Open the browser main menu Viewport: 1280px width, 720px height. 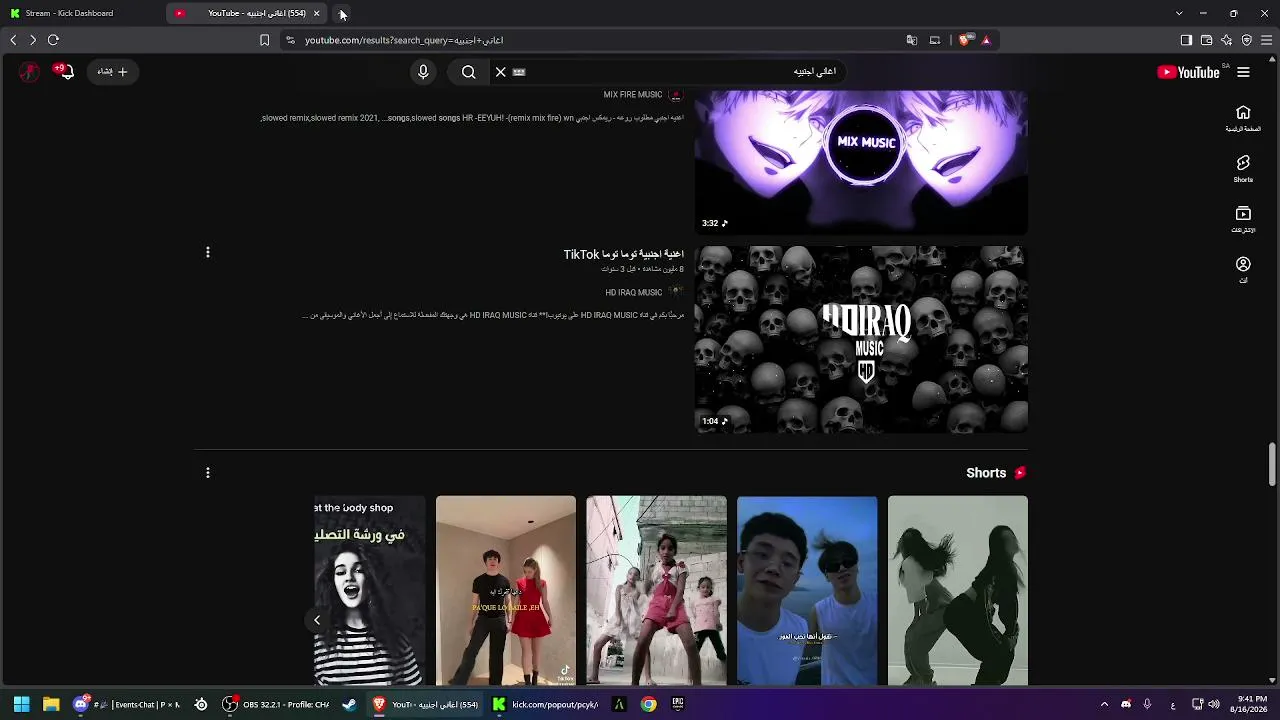point(1266,40)
